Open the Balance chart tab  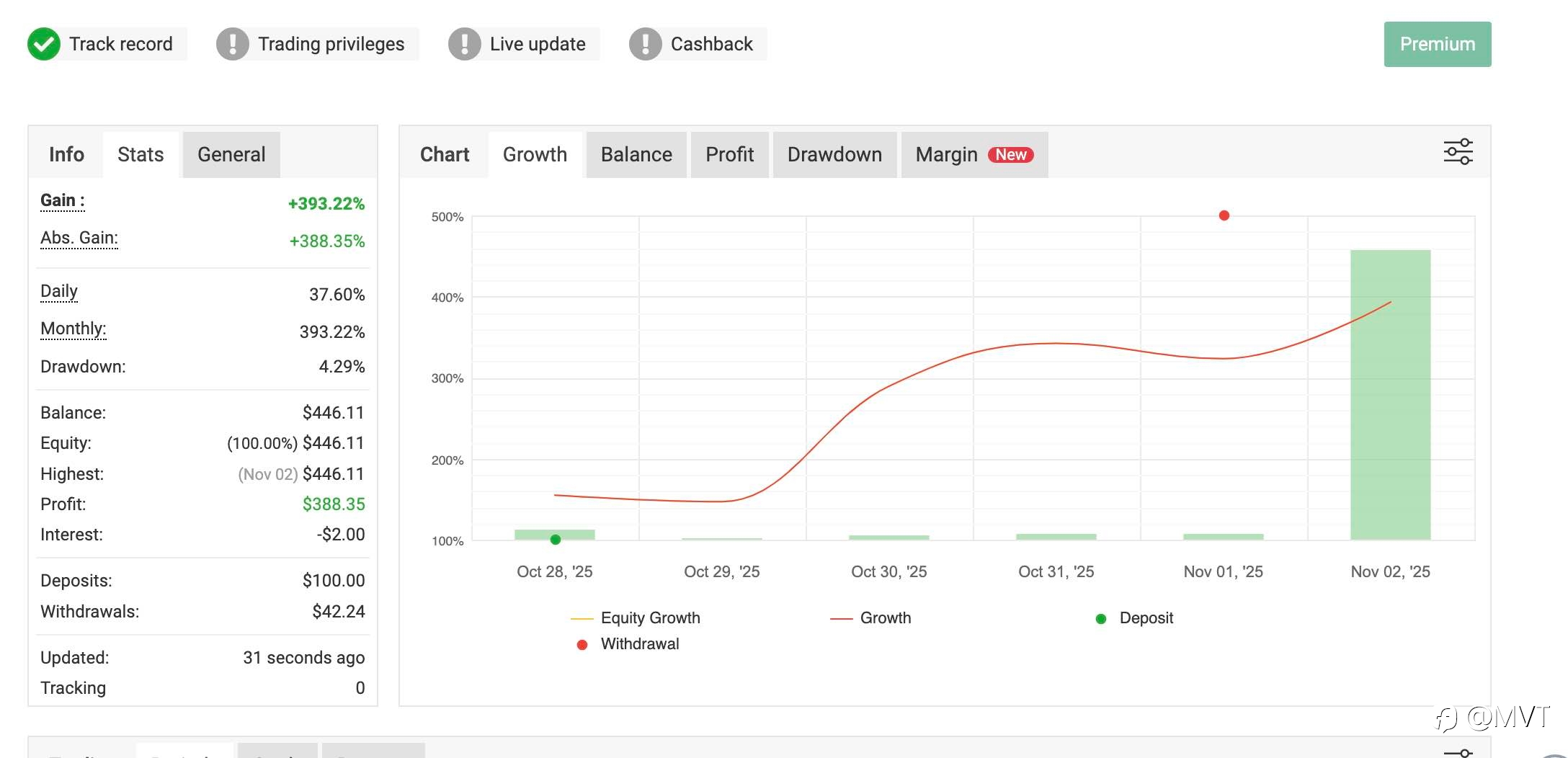[636, 155]
